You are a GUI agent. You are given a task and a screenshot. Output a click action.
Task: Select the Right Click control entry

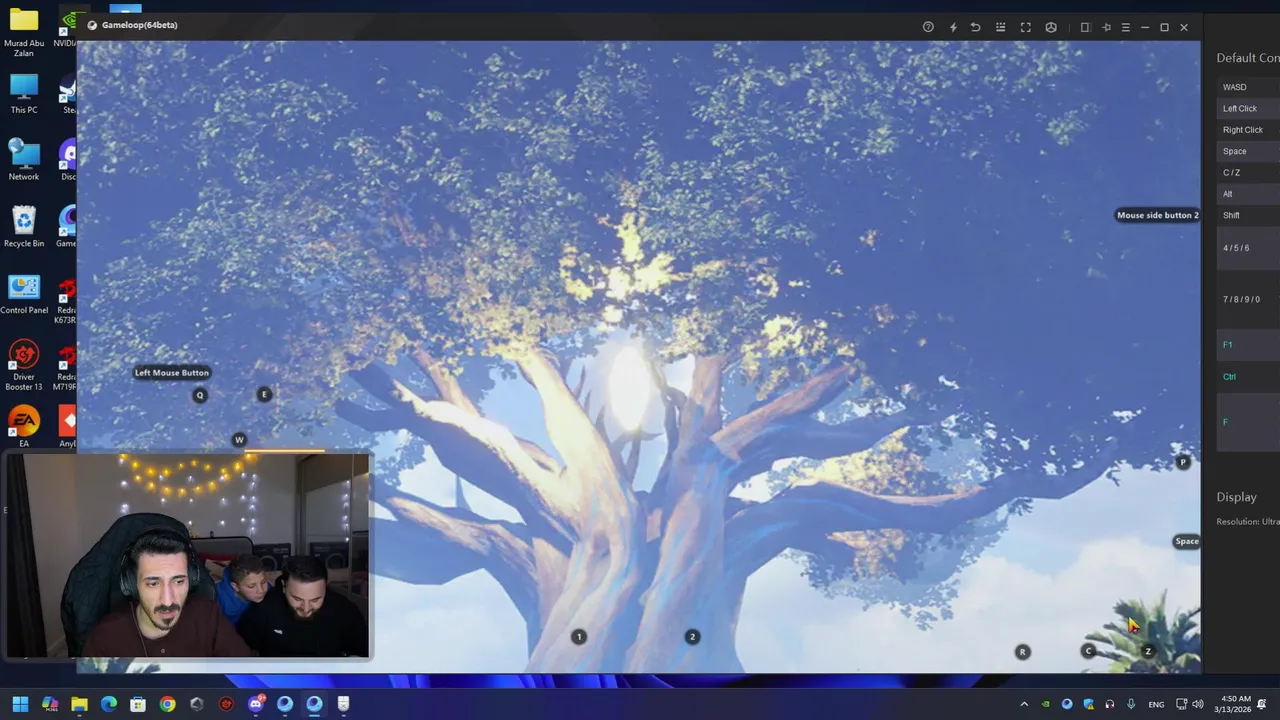pos(1248,130)
